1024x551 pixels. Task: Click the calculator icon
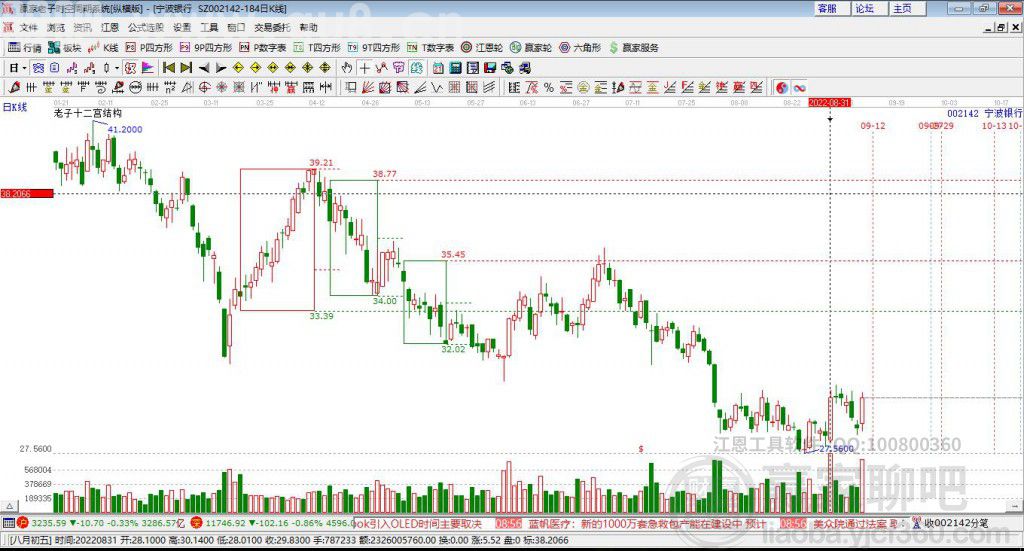pyautogui.click(x=455, y=68)
